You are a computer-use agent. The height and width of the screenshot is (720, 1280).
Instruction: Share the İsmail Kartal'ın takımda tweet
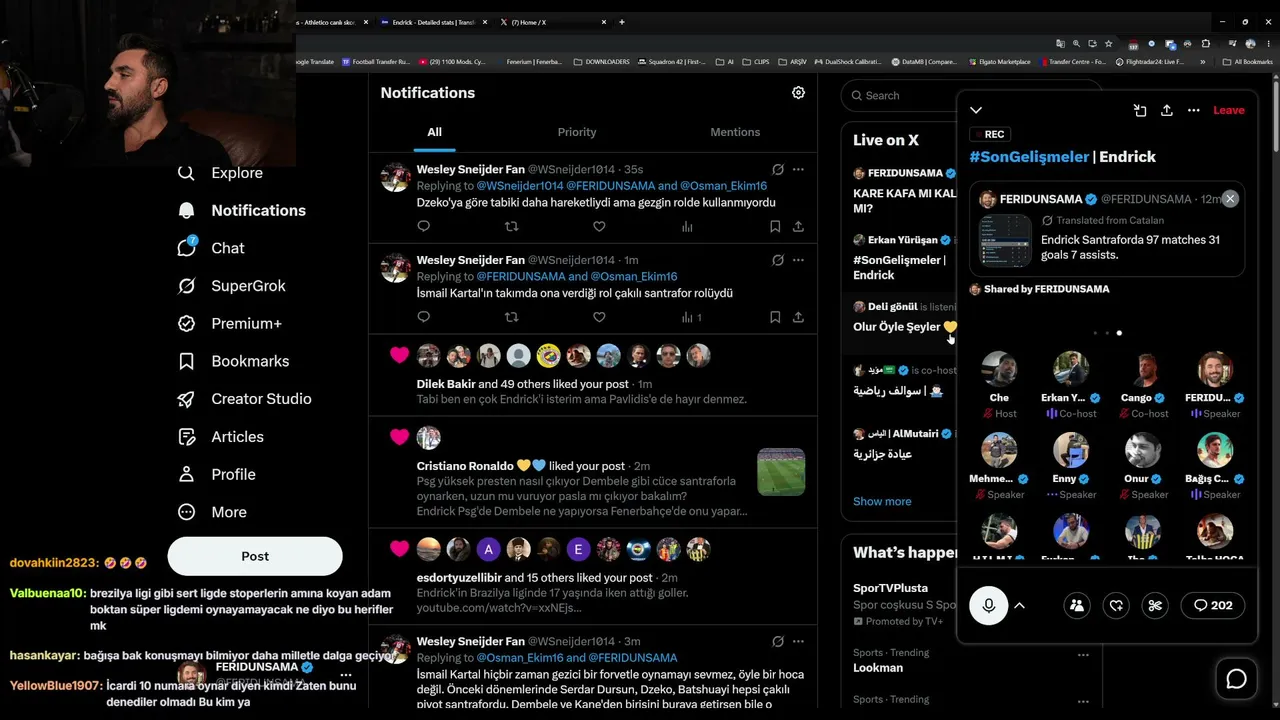click(798, 317)
